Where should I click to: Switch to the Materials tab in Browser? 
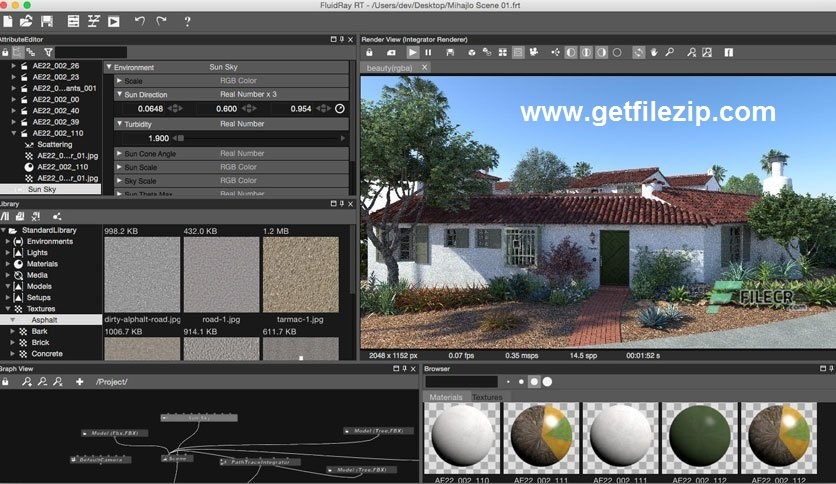445,397
